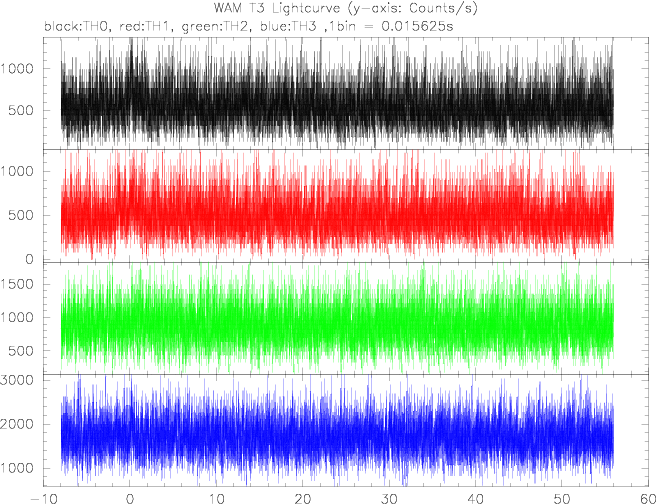Click x-axis label 30
This screenshot has width=657, height=504.
[389, 499]
